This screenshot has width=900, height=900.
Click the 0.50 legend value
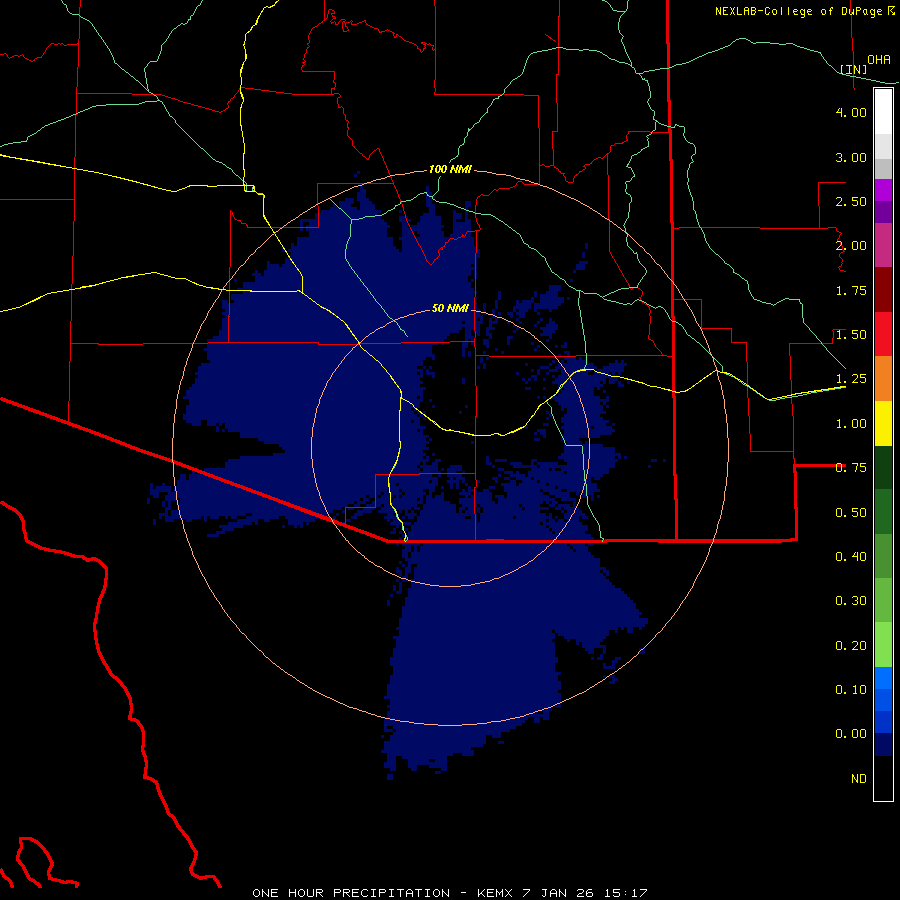click(851, 513)
